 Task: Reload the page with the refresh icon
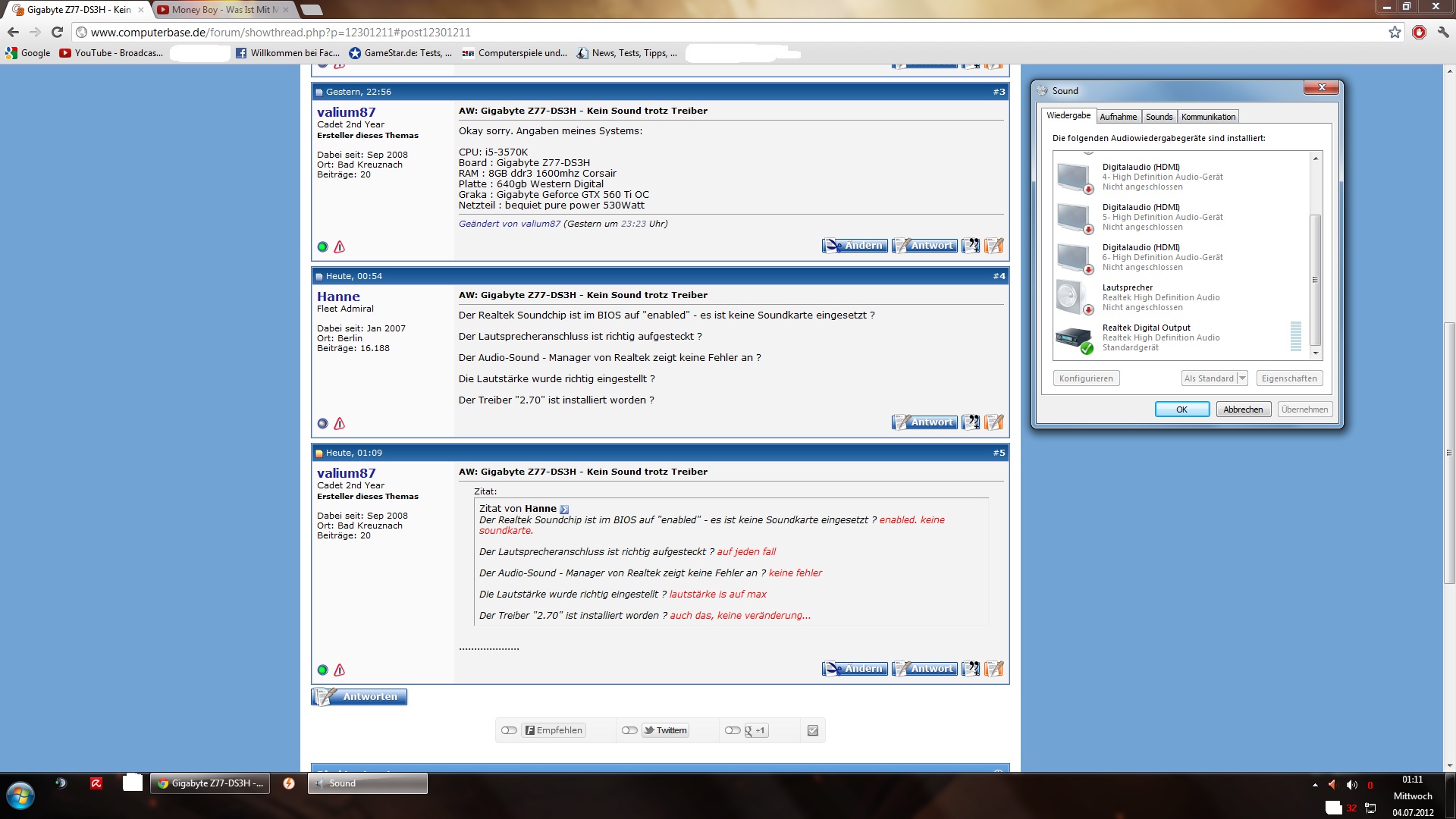(x=57, y=32)
